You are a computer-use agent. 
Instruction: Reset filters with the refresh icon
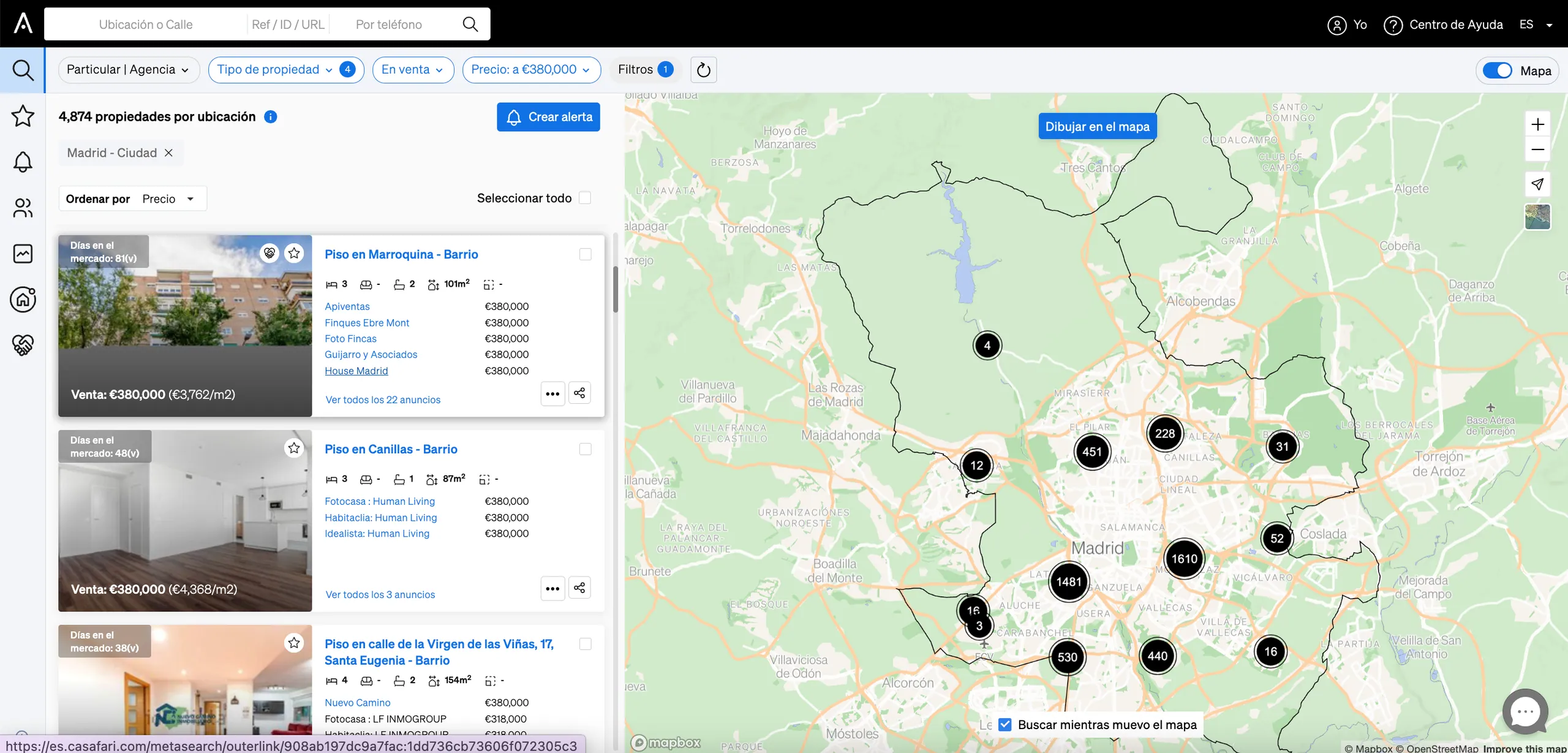tap(704, 70)
